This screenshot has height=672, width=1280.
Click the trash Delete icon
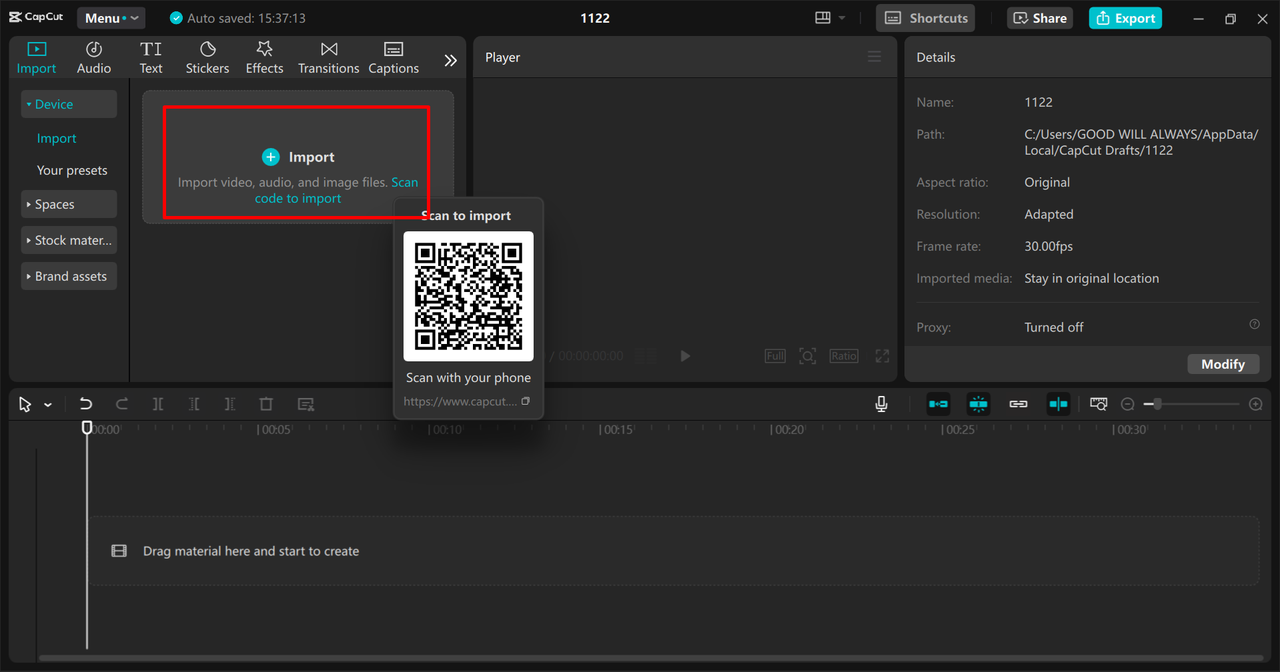(266, 404)
